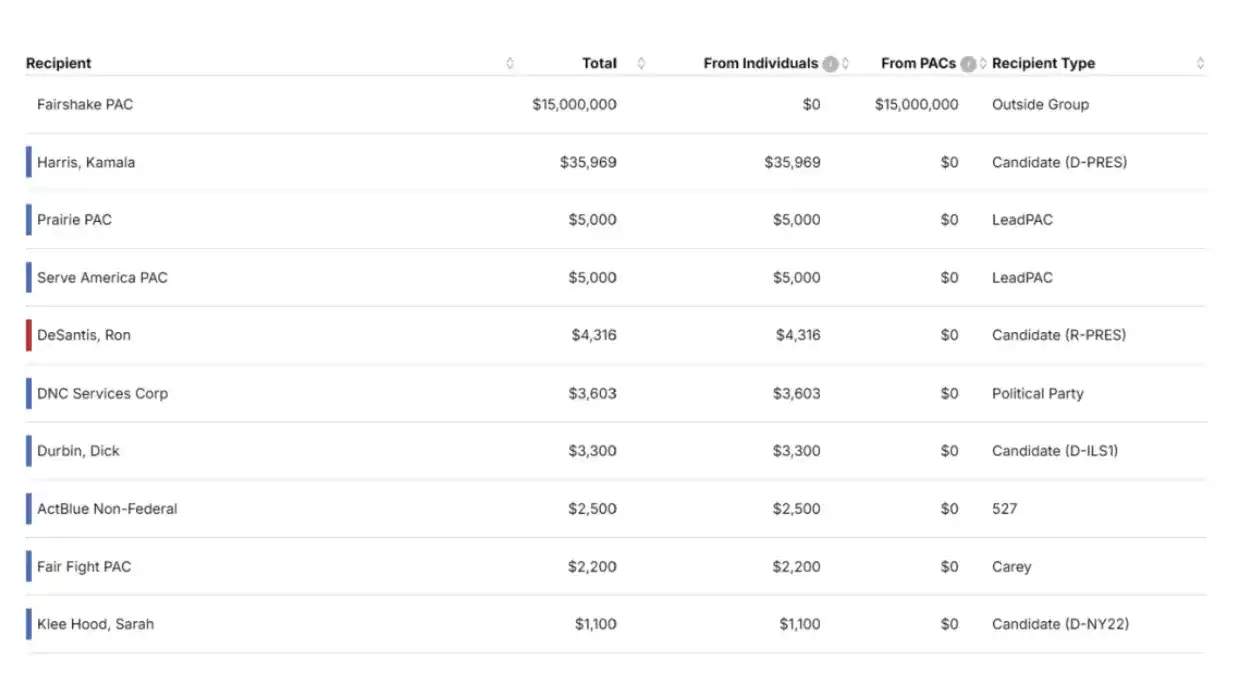Open the Harris, Kamala recipient entry
This screenshot has width=1244, height=680.
[86, 162]
